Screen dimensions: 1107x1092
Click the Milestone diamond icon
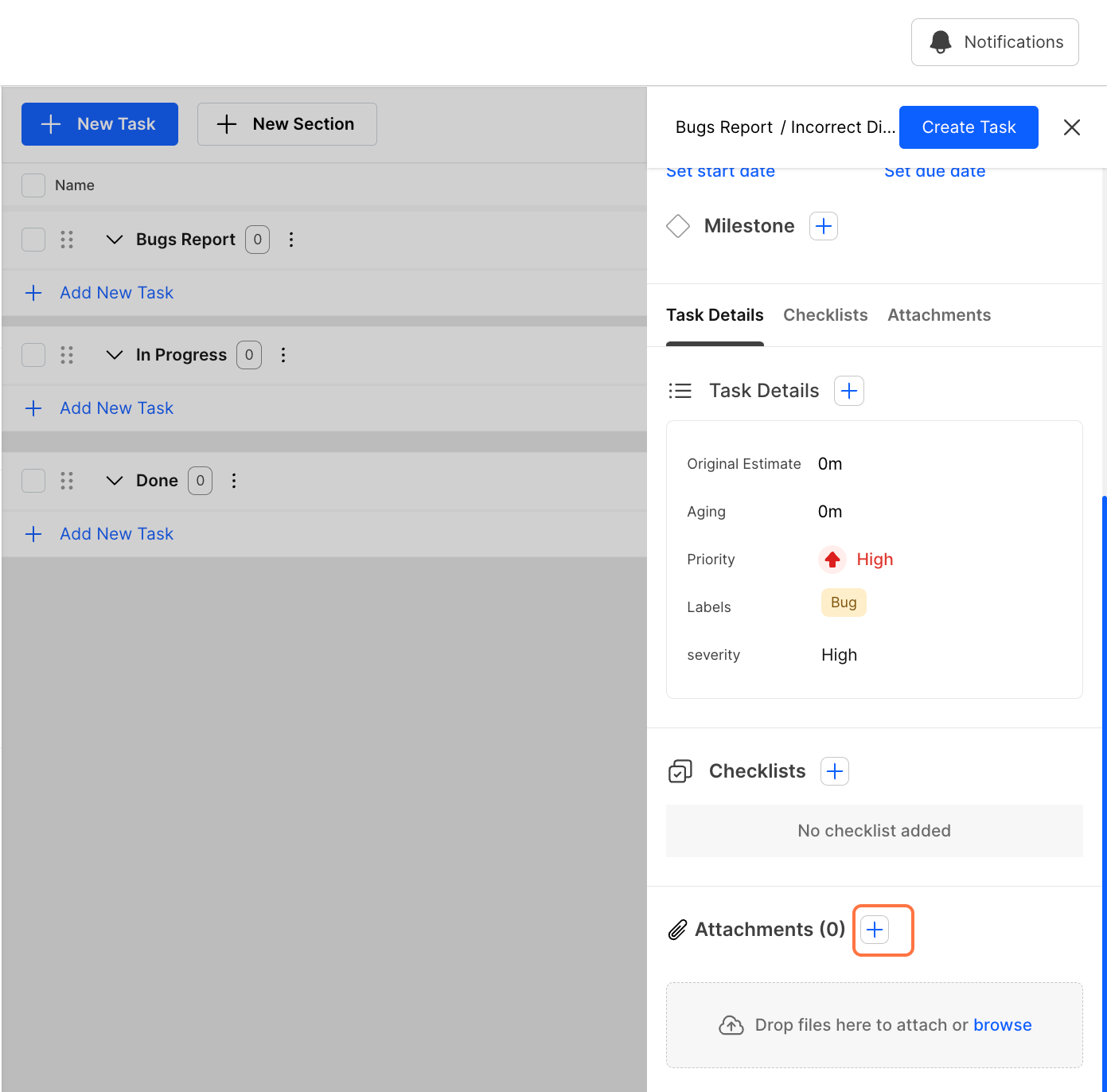tap(678, 226)
